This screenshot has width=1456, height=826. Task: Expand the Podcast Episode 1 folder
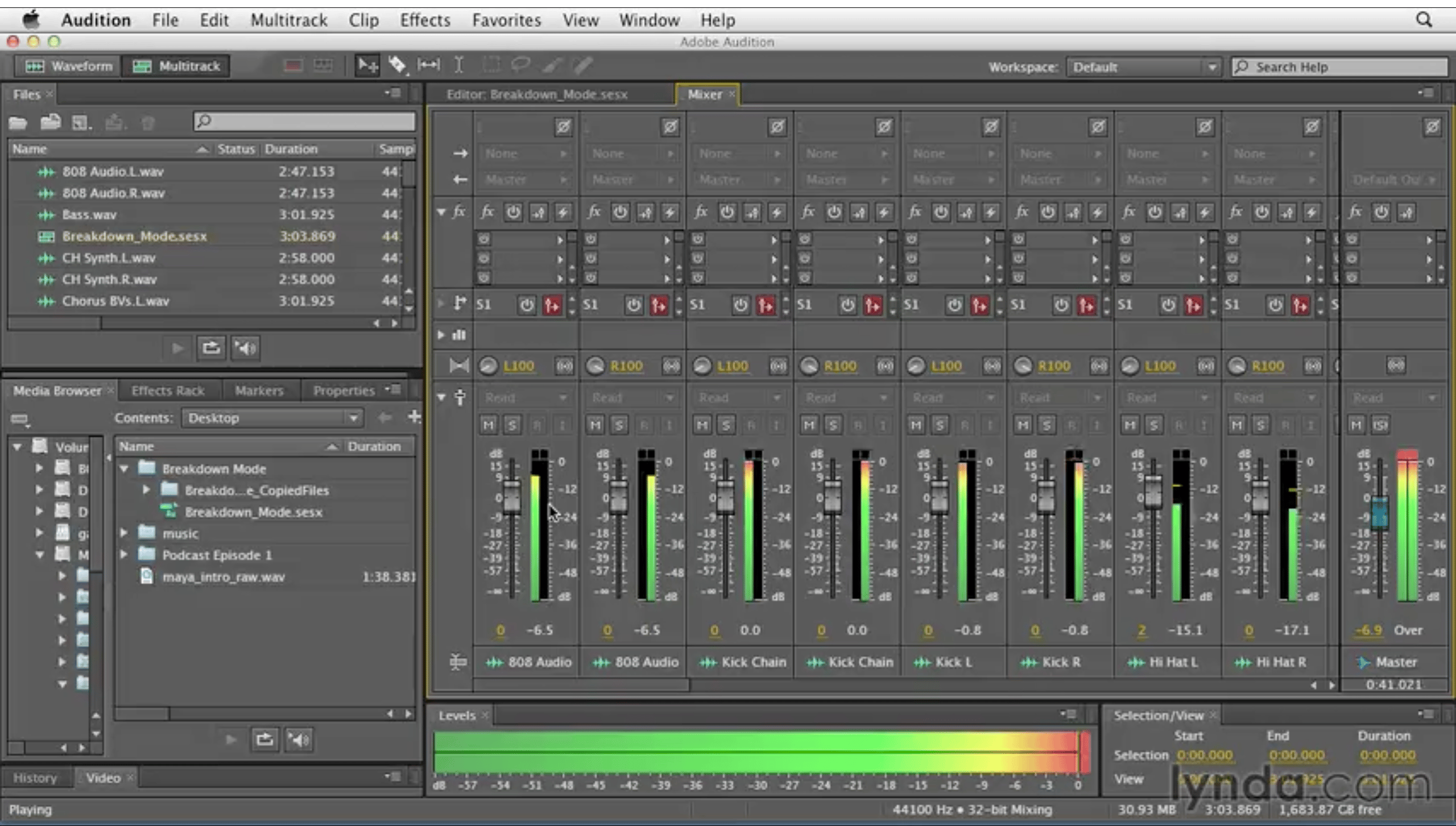125,555
